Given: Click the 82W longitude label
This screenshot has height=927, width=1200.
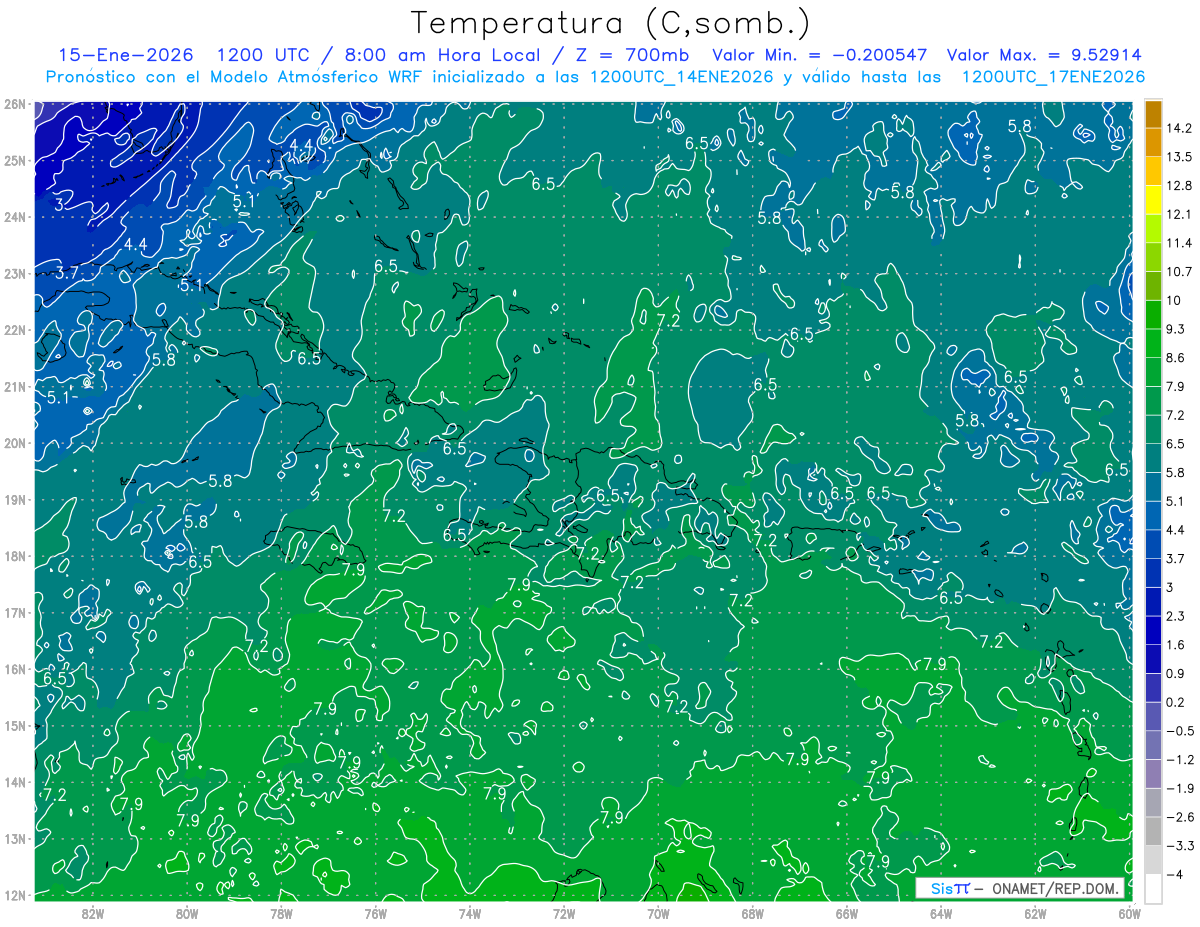Looking at the screenshot, I should pos(93,913).
